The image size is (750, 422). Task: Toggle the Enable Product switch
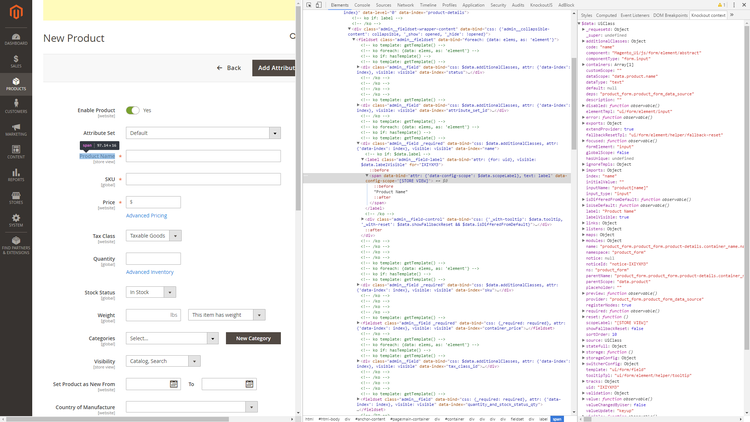click(x=132, y=110)
